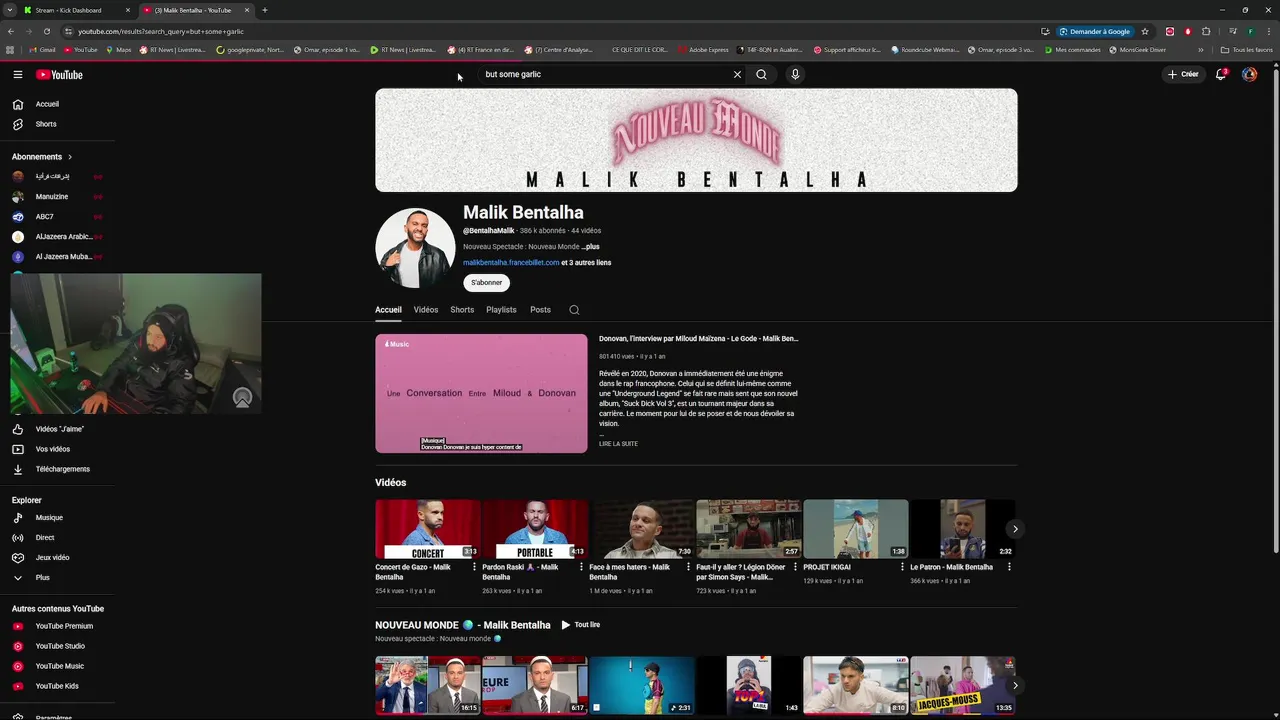1280x720 pixels.
Task: Open the PROJET IKIGAI video title
Action: [829, 567]
